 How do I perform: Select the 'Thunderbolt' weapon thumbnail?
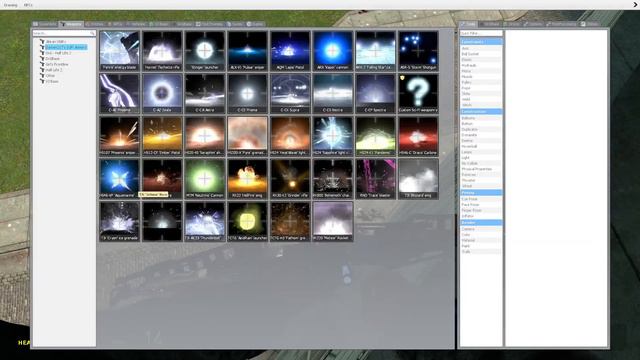point(205,221)
